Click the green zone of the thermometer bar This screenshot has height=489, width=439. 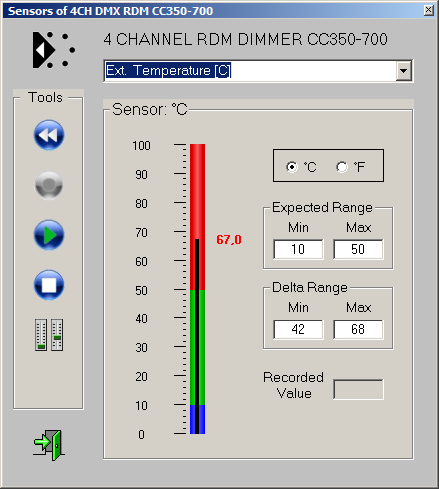click(197, 347)
